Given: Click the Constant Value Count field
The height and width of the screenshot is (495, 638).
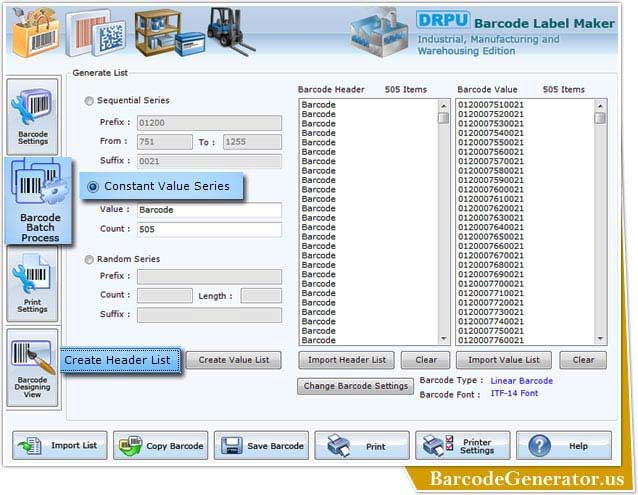Looking at the screenshot, I should click(x=209, y=229).
